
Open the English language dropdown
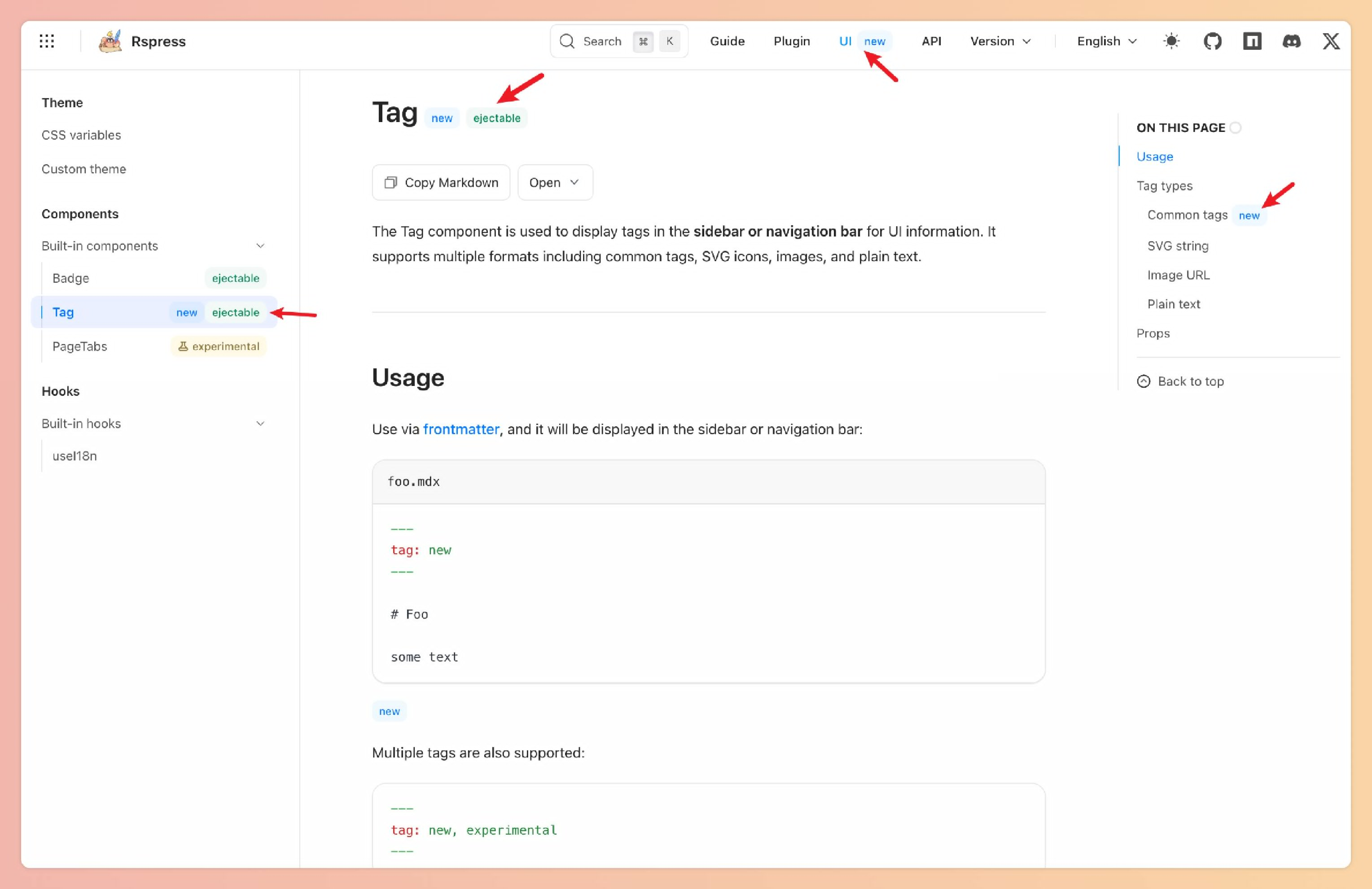point(1106,41)
